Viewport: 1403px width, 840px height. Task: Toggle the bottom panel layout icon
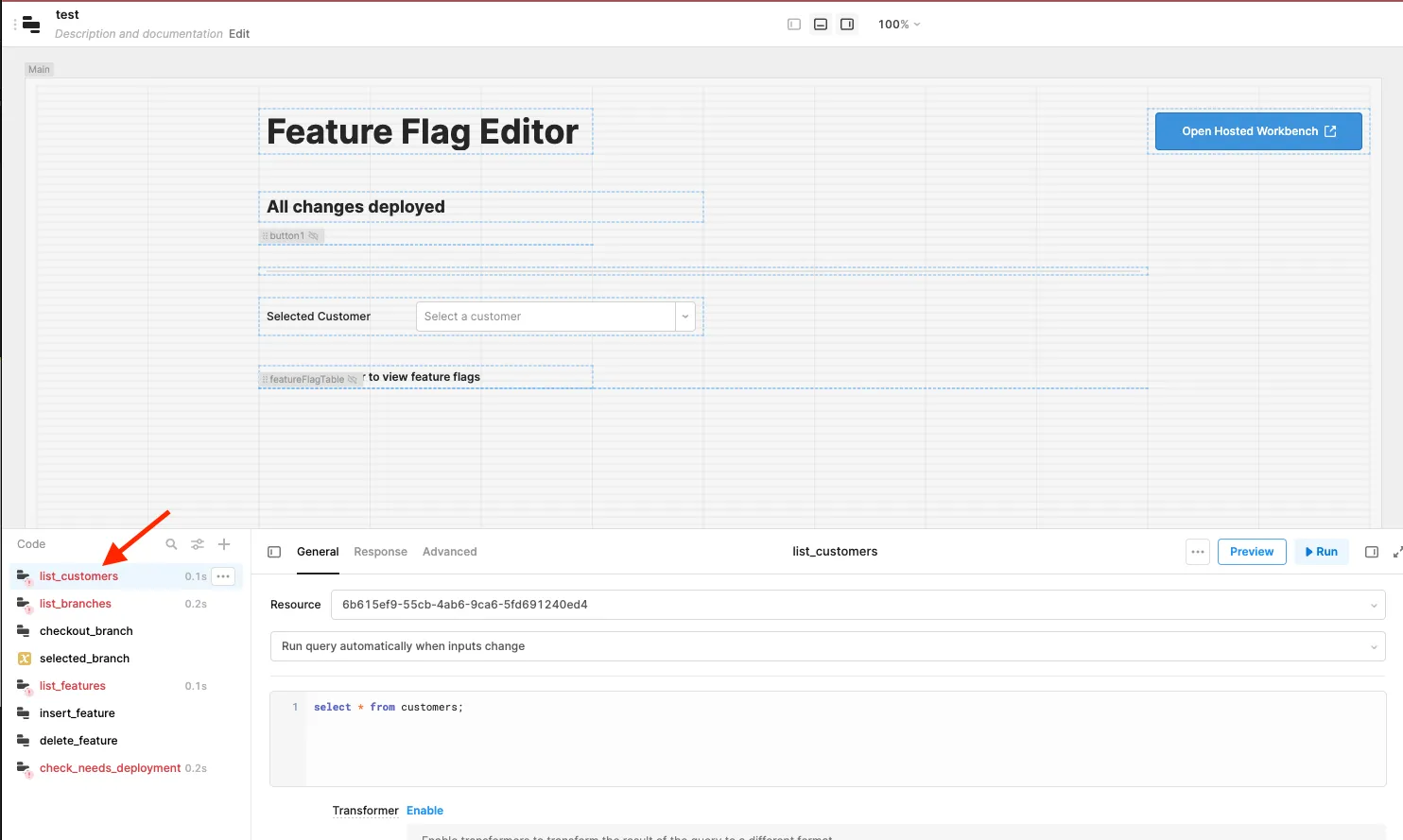click(x=821, y=25)
